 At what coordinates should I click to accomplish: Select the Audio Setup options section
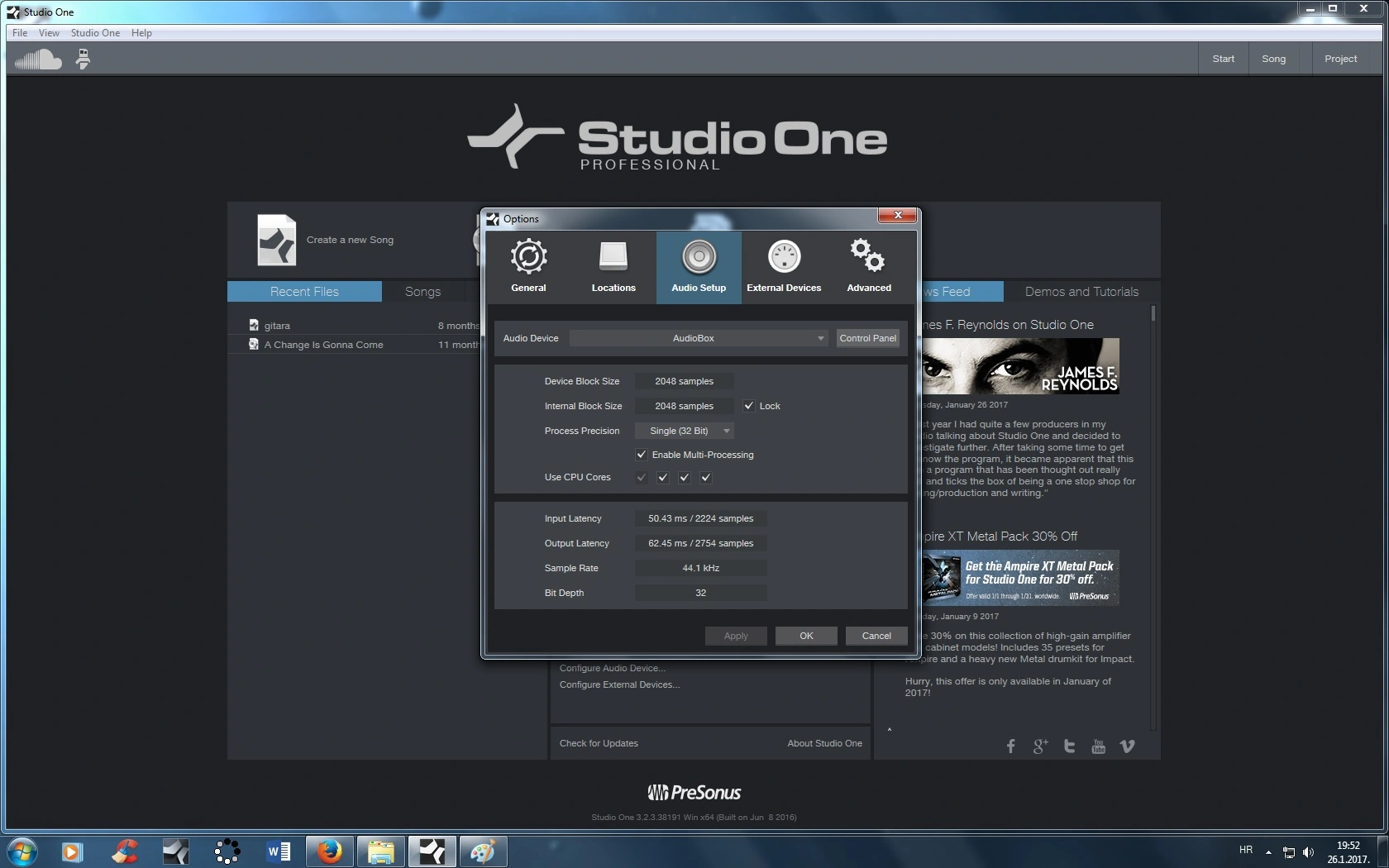point(699,267)
